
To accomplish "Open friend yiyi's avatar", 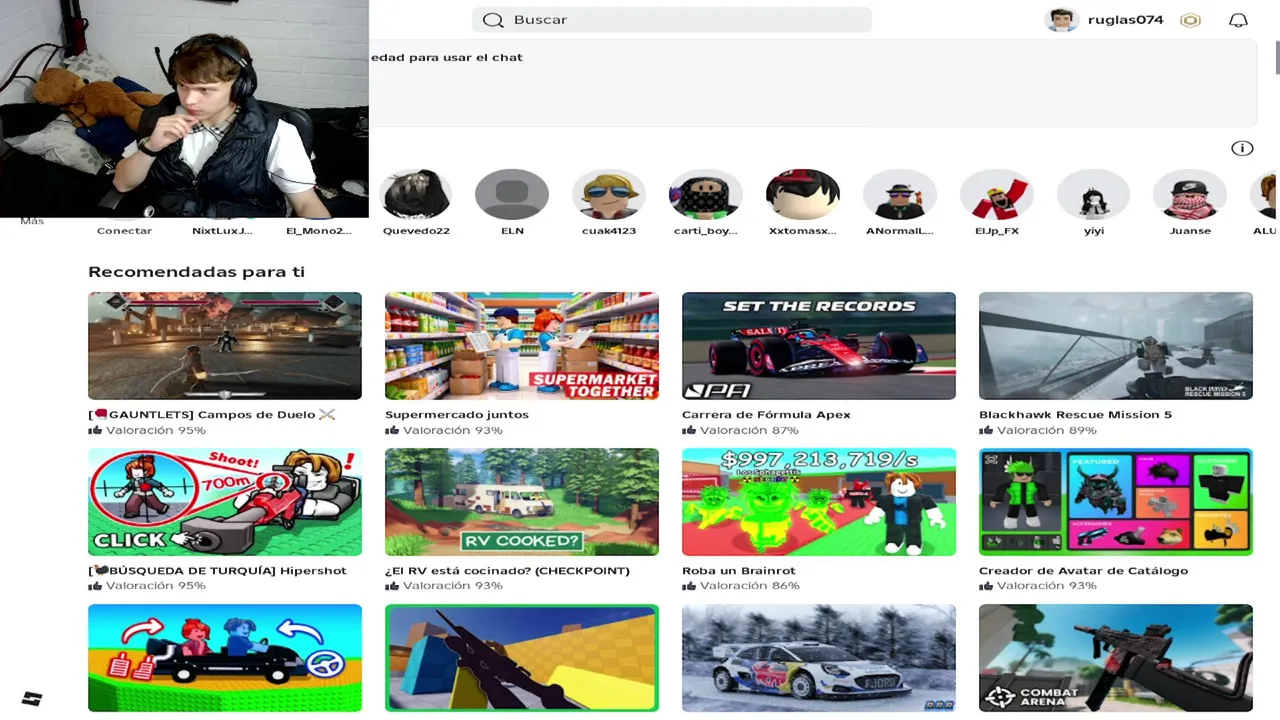I will (x=1093, y=194).
